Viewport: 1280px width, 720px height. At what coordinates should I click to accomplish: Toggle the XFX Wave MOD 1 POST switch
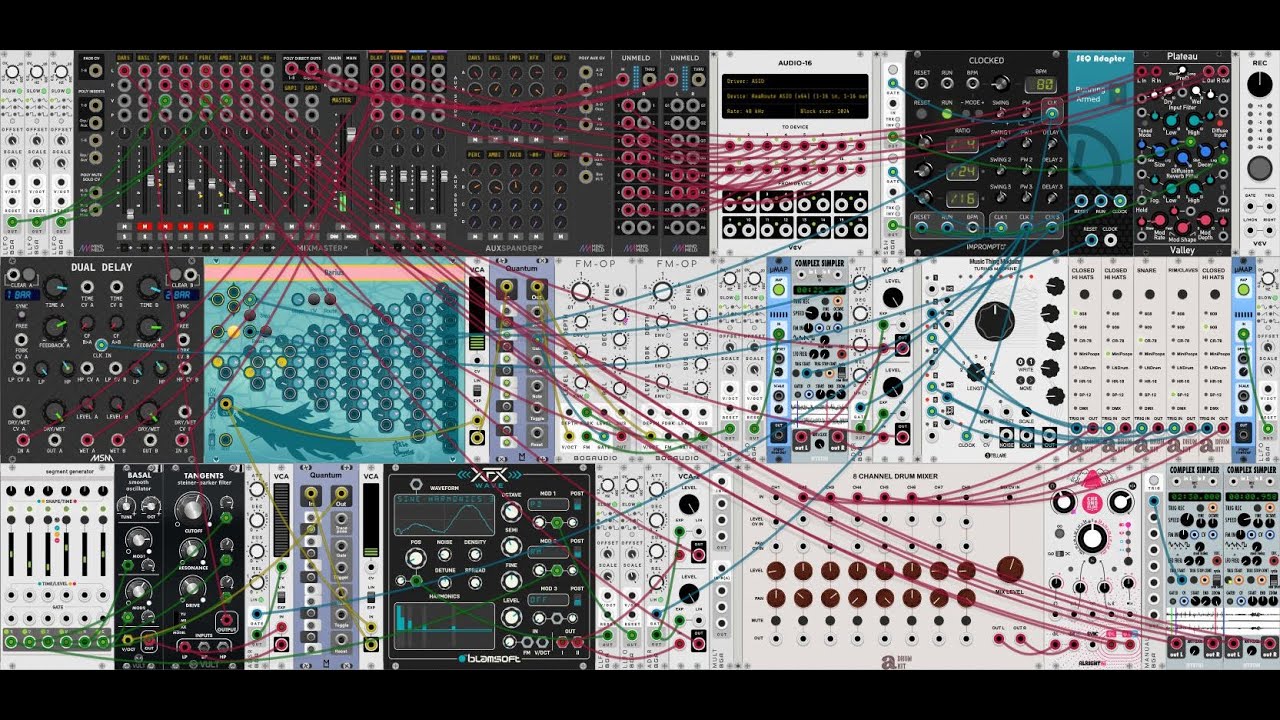click(x=577, y=504)
